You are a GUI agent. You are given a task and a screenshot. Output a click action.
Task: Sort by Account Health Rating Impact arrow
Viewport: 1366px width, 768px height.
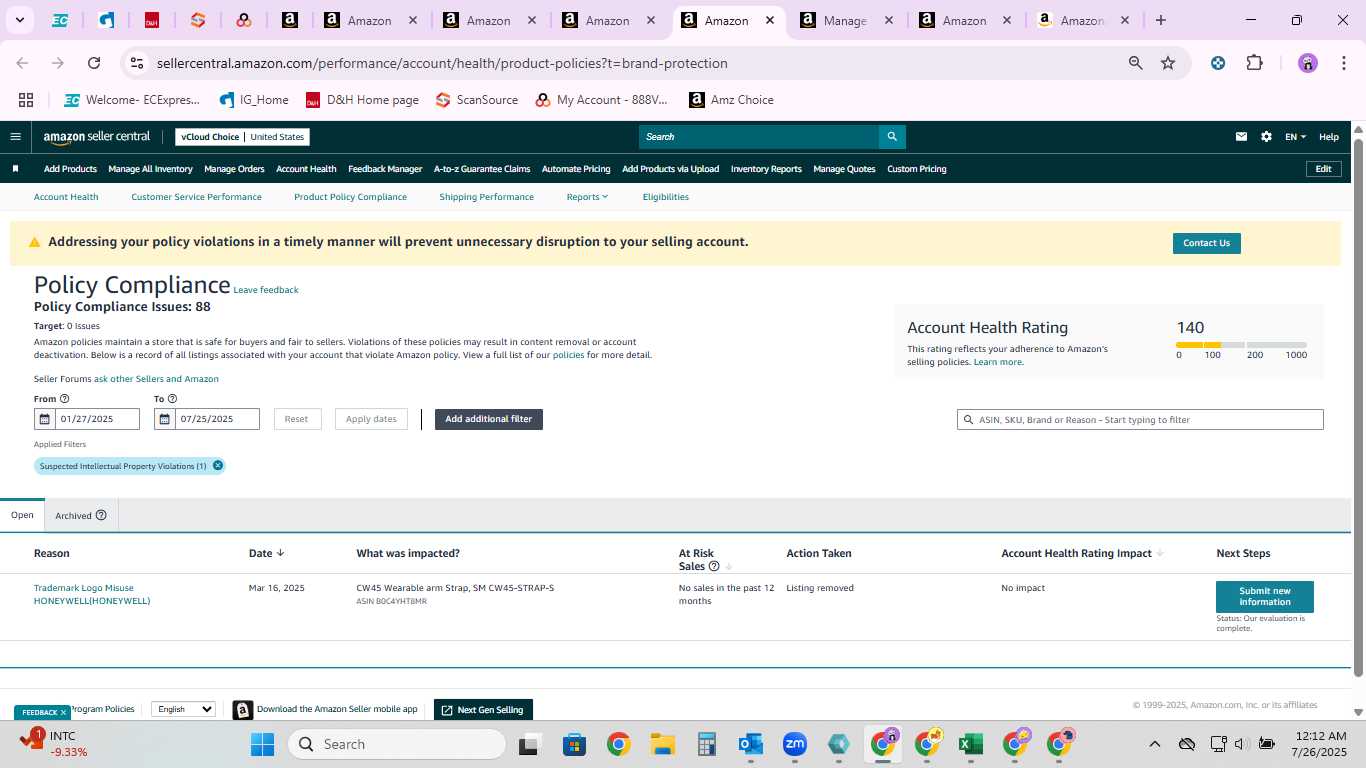(1160, 553)
